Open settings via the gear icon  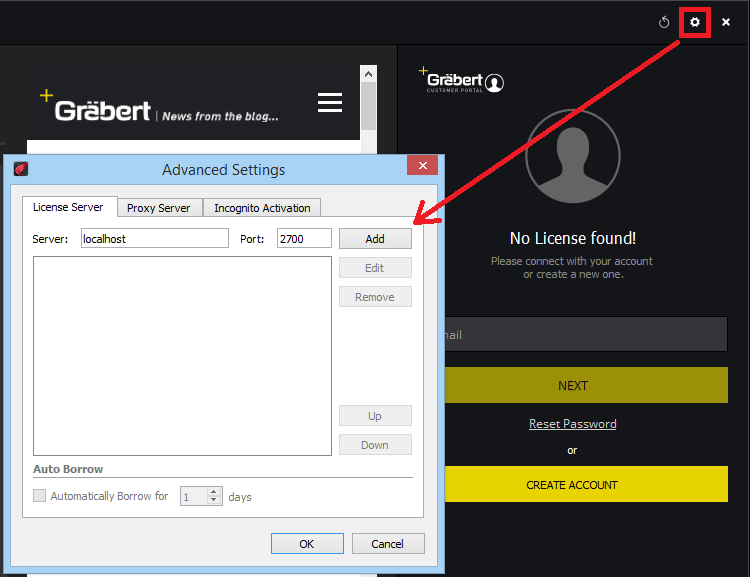click(x=695, y=22)
